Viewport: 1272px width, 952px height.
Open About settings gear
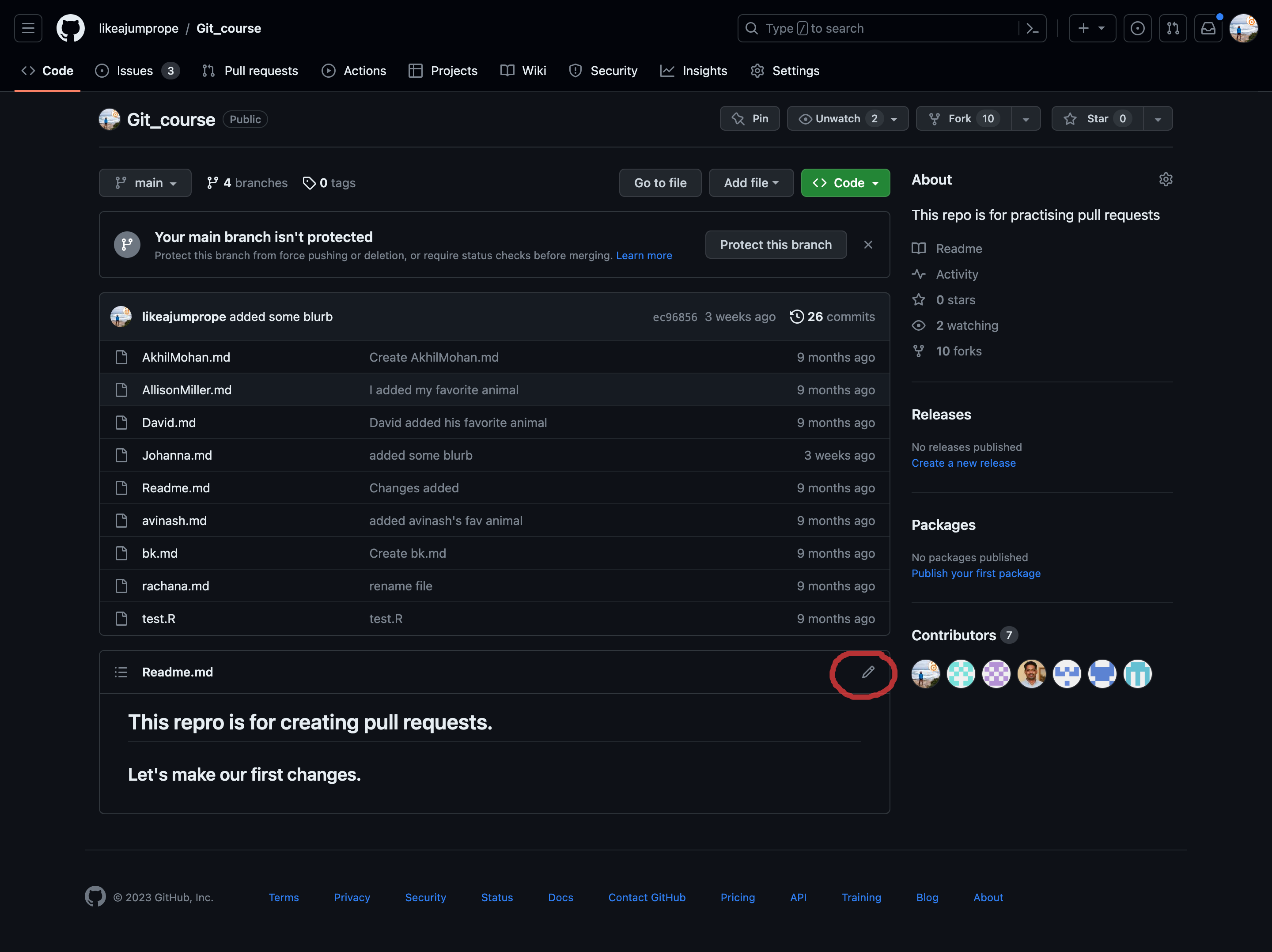(1166, 179)
